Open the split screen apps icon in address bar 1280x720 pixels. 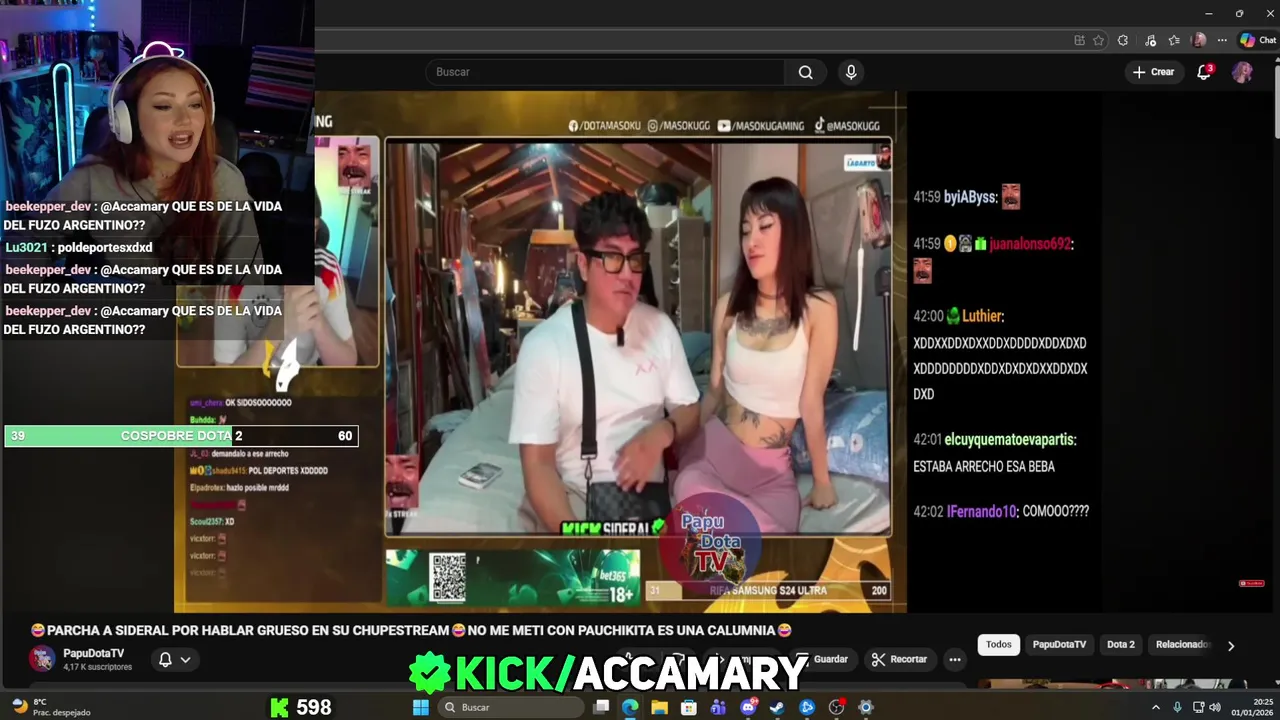tap(1079, 40)
